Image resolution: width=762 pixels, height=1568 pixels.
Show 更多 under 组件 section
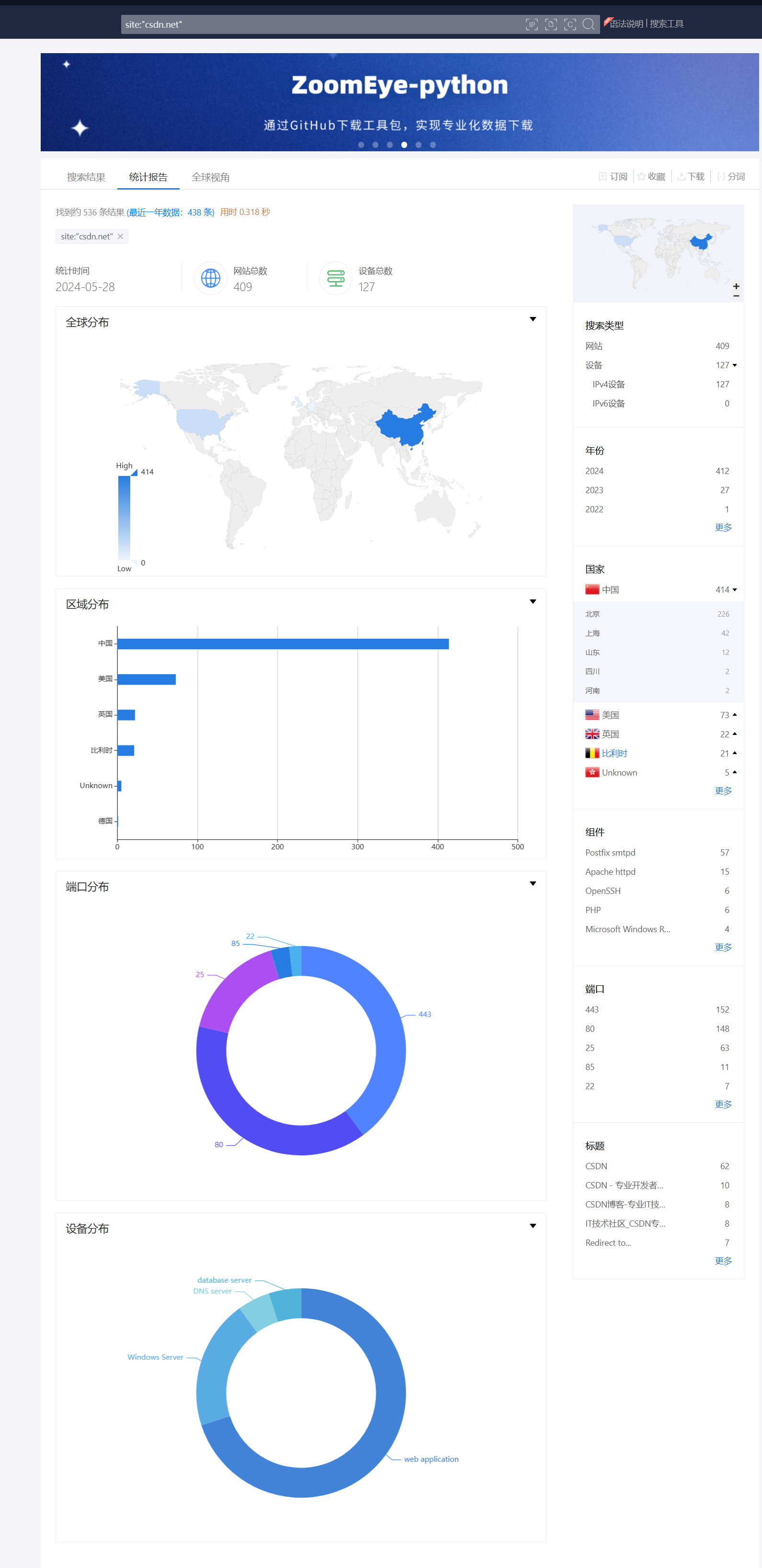[723, 947]
